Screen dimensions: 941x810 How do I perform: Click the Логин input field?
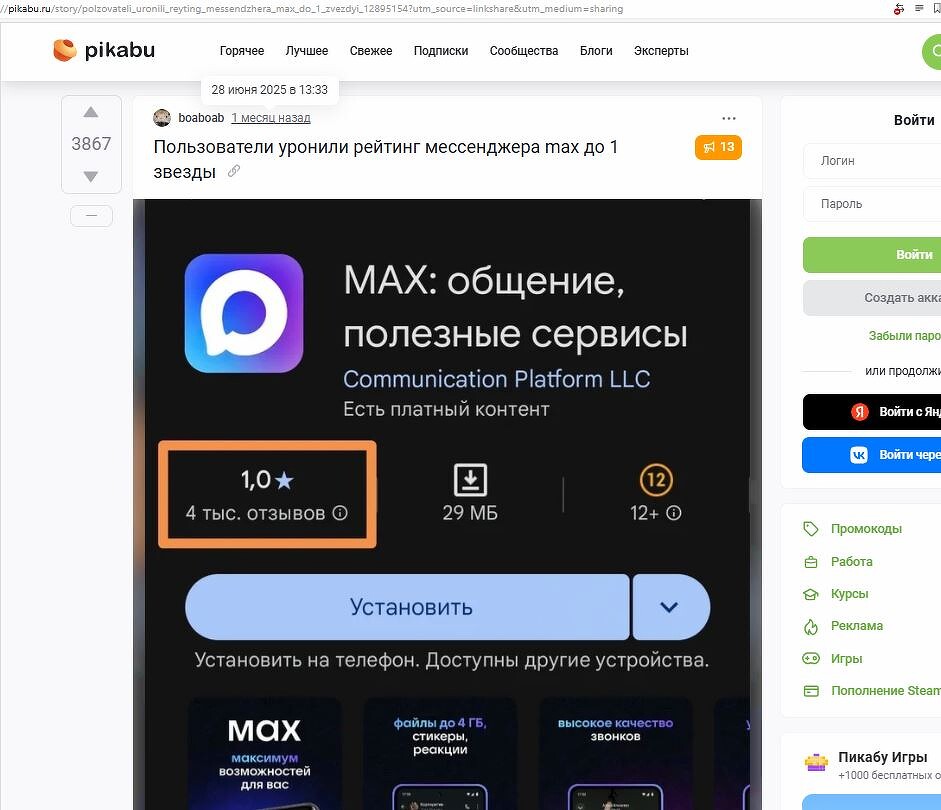[x=872, y=161]
